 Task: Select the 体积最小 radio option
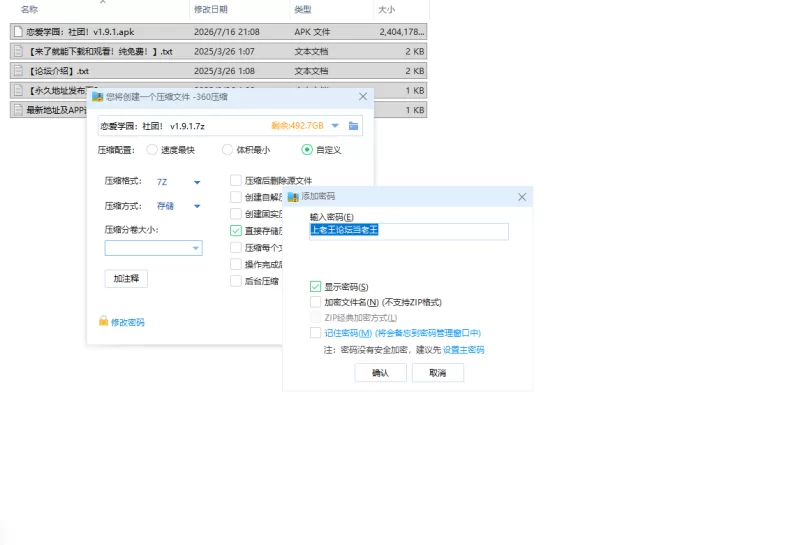tap(227, 150)
